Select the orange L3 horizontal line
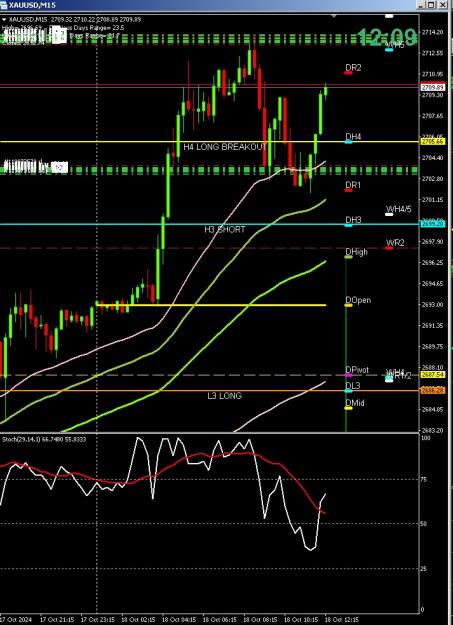The width and height of the screenshot is (453, 625). (210, 391)
